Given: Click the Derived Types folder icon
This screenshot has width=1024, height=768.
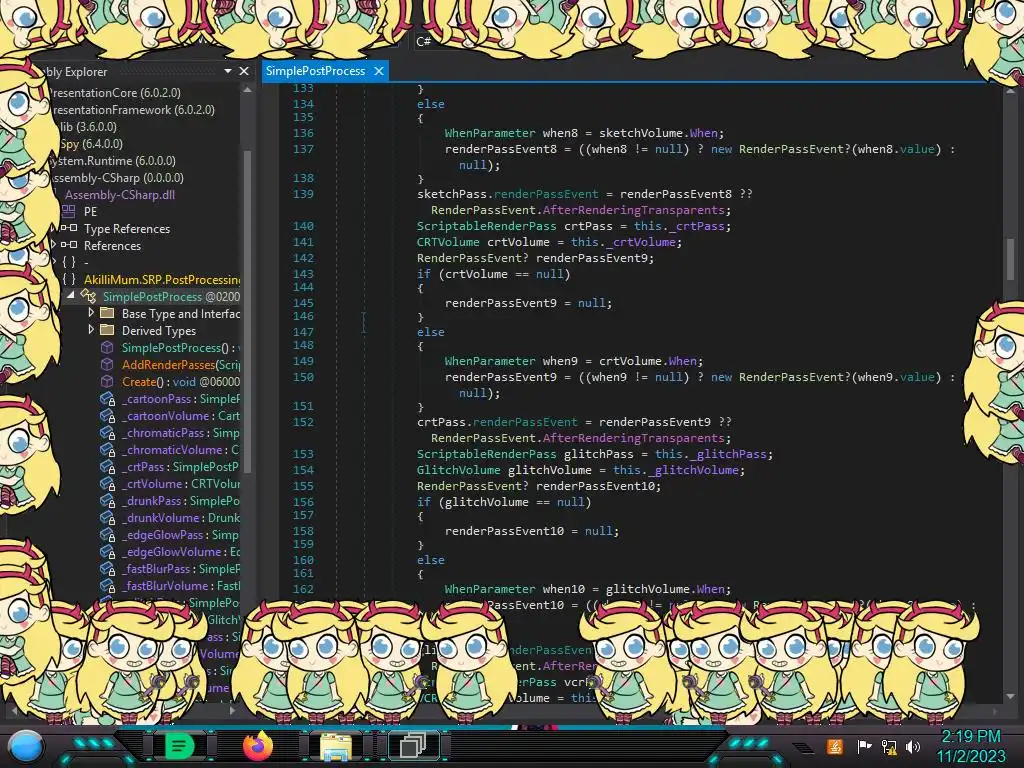Looking at the screenshot, I should pyautogui.click(x=107, y=330).
